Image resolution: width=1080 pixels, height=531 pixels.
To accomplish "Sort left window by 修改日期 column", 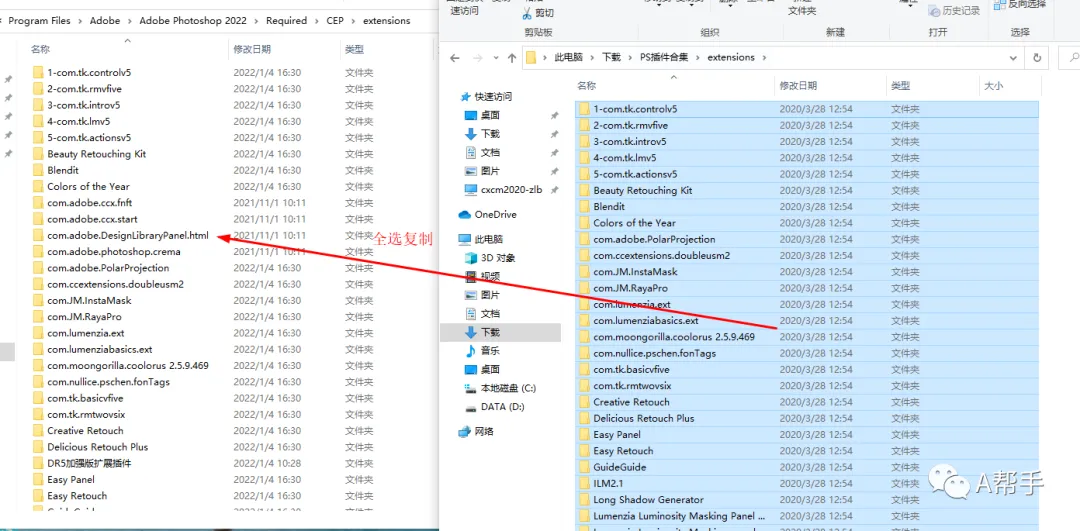I will click(x=252, y=50).
